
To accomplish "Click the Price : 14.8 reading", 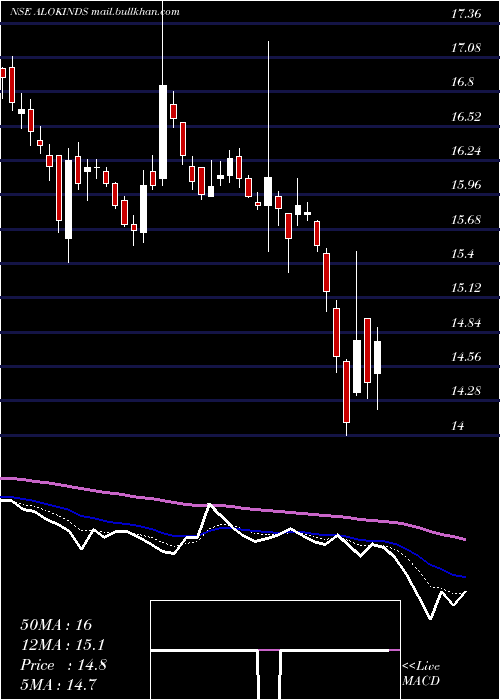I will pos(63,665).
